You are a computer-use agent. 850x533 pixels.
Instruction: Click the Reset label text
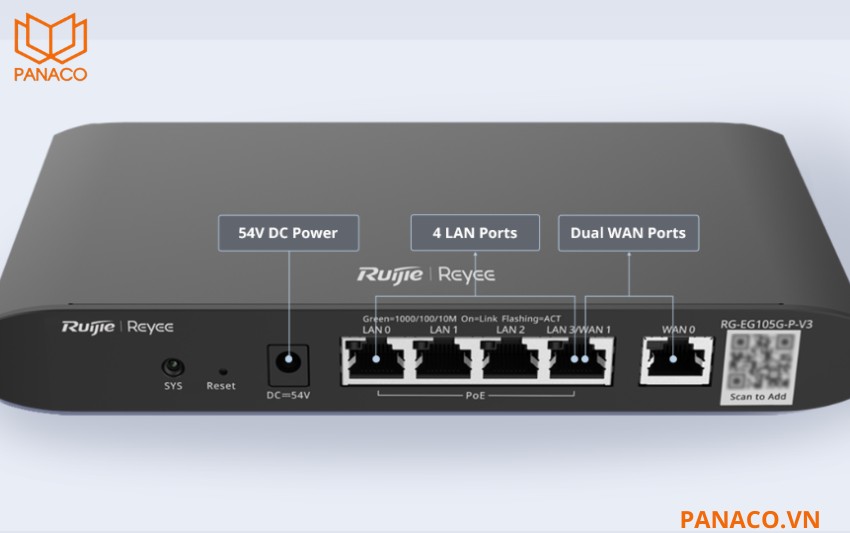point(221,386)
